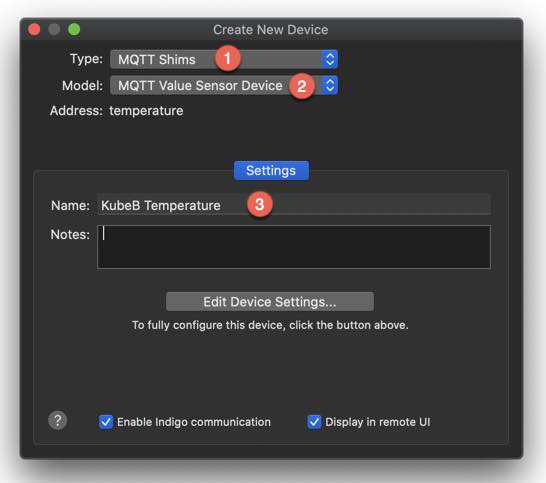Click the temperature address text
This screenshot has width=546, height=483.
click(146, 111)
